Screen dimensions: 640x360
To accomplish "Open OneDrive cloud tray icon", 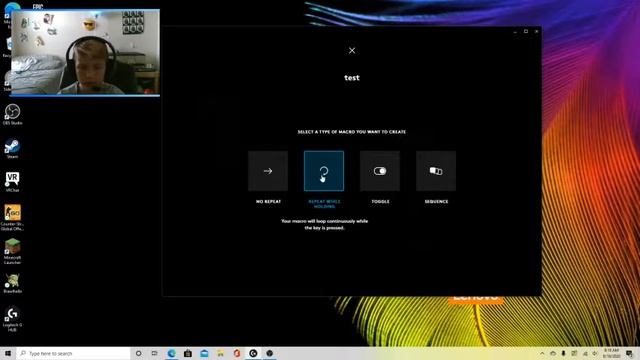I will [553, 353].
